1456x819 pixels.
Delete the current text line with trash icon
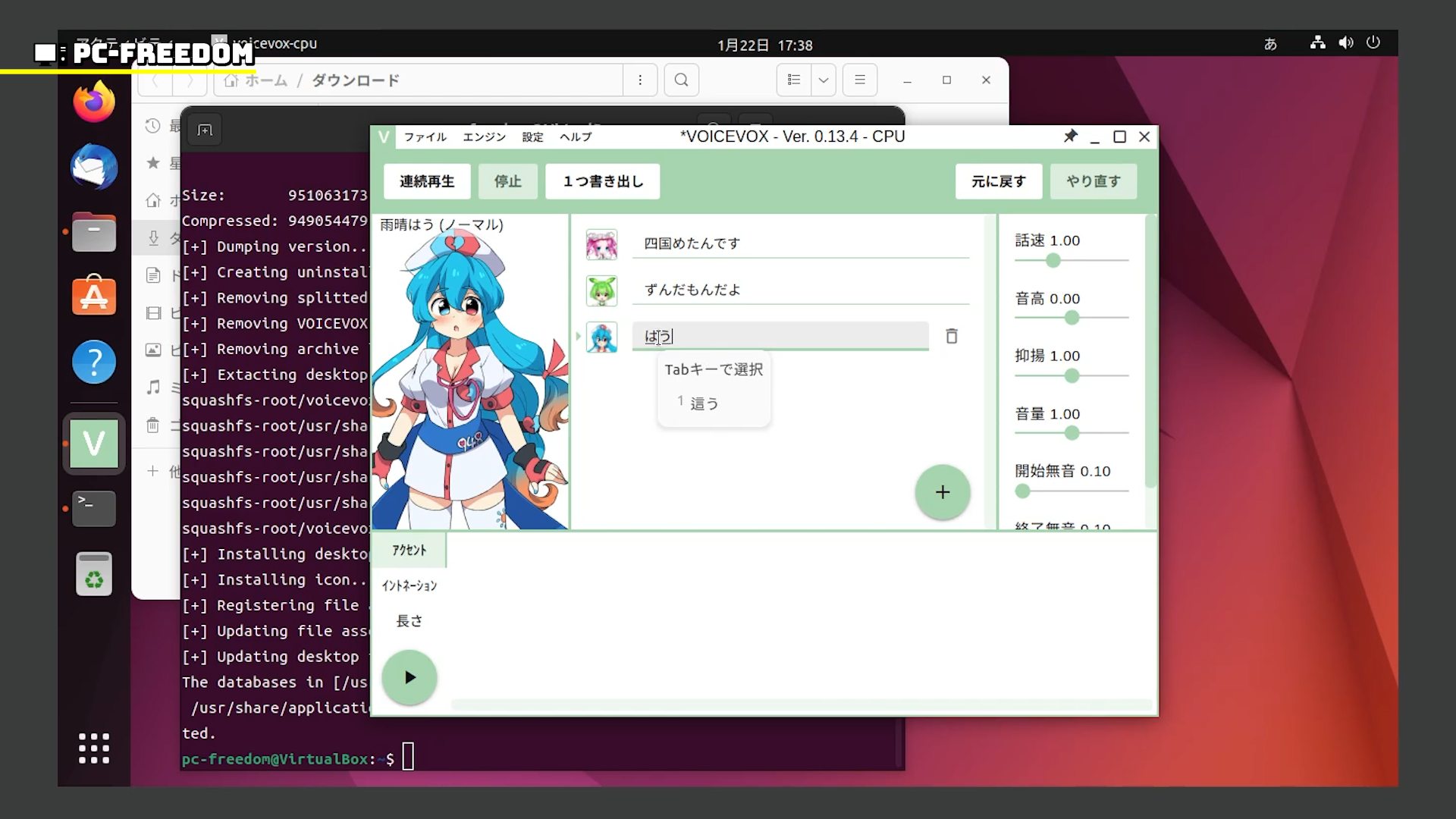click(952, 336)
